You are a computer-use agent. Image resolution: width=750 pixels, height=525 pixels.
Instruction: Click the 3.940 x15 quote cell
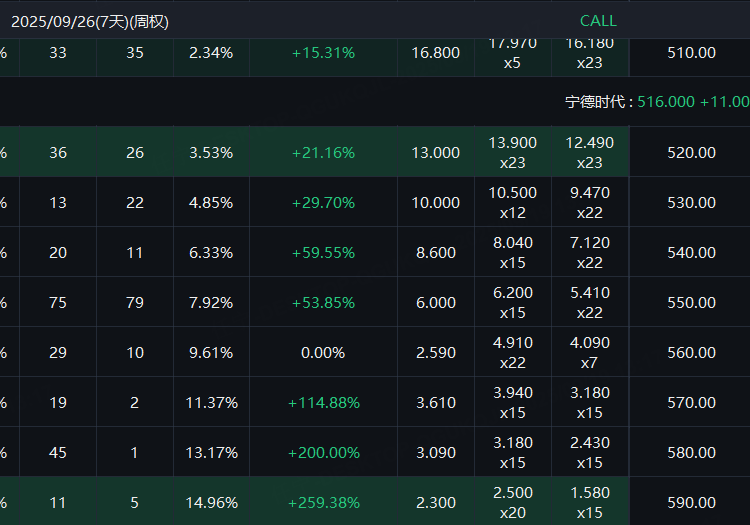[513, 403]
